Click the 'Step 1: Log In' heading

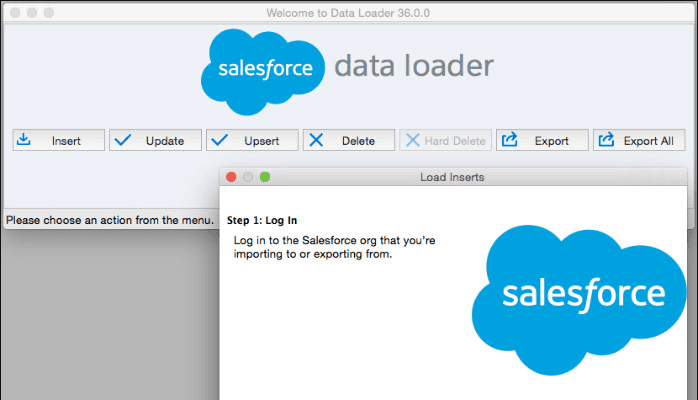262,220
